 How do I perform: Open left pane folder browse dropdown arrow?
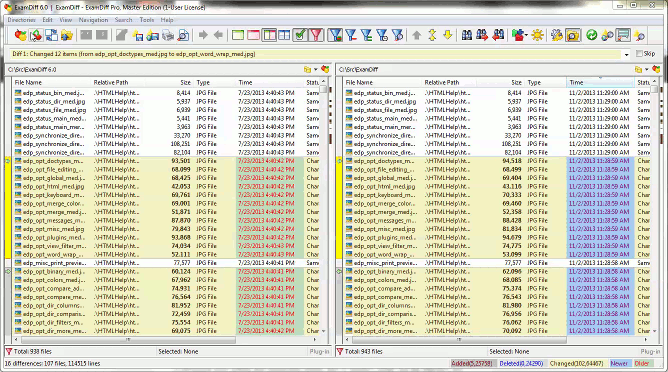pos(316,69)
